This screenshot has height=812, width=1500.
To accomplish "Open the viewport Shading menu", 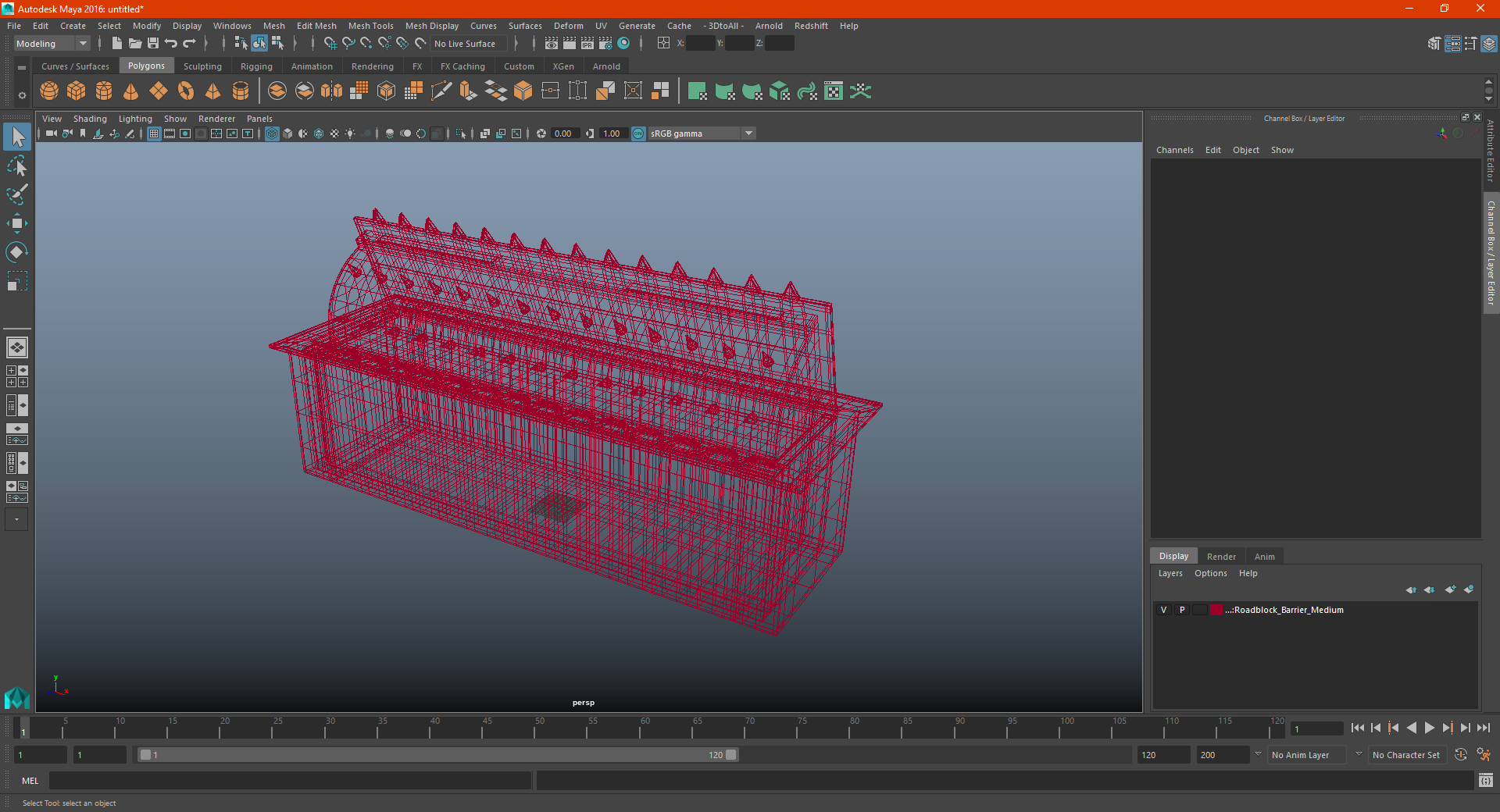I will (90, 119).
